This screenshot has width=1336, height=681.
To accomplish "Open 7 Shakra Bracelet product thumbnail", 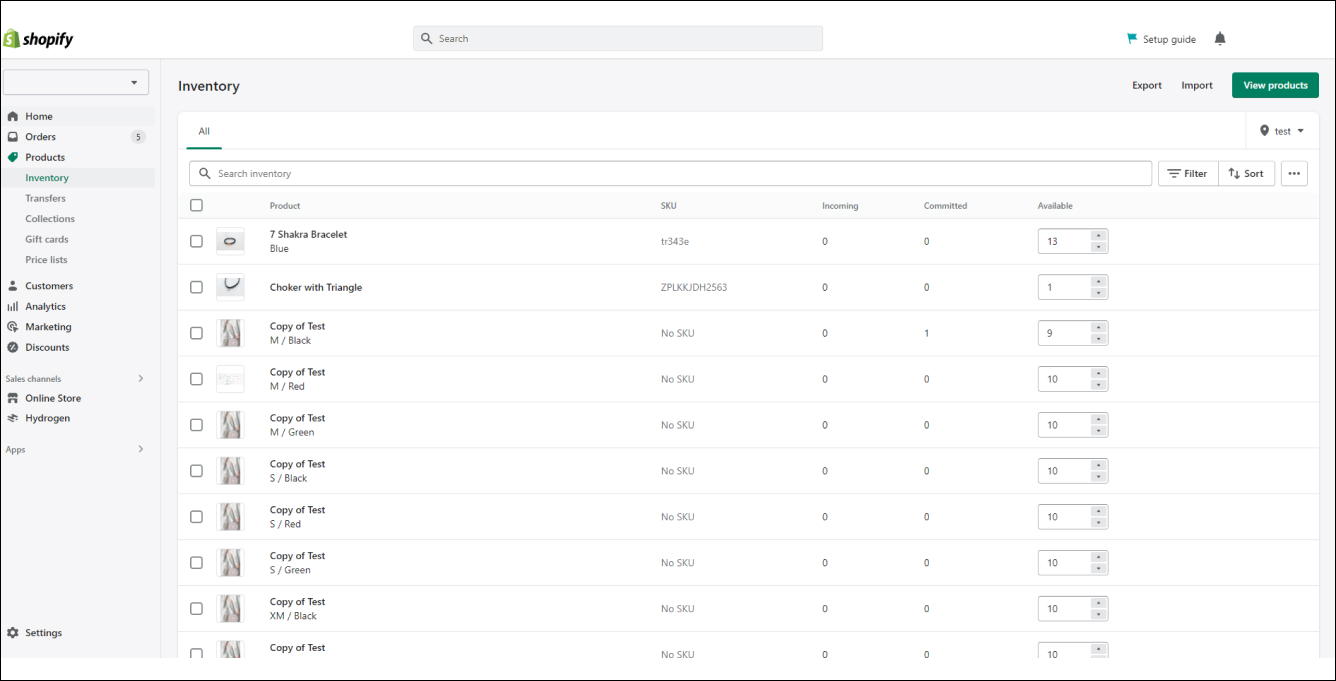I will click(230, 241).
